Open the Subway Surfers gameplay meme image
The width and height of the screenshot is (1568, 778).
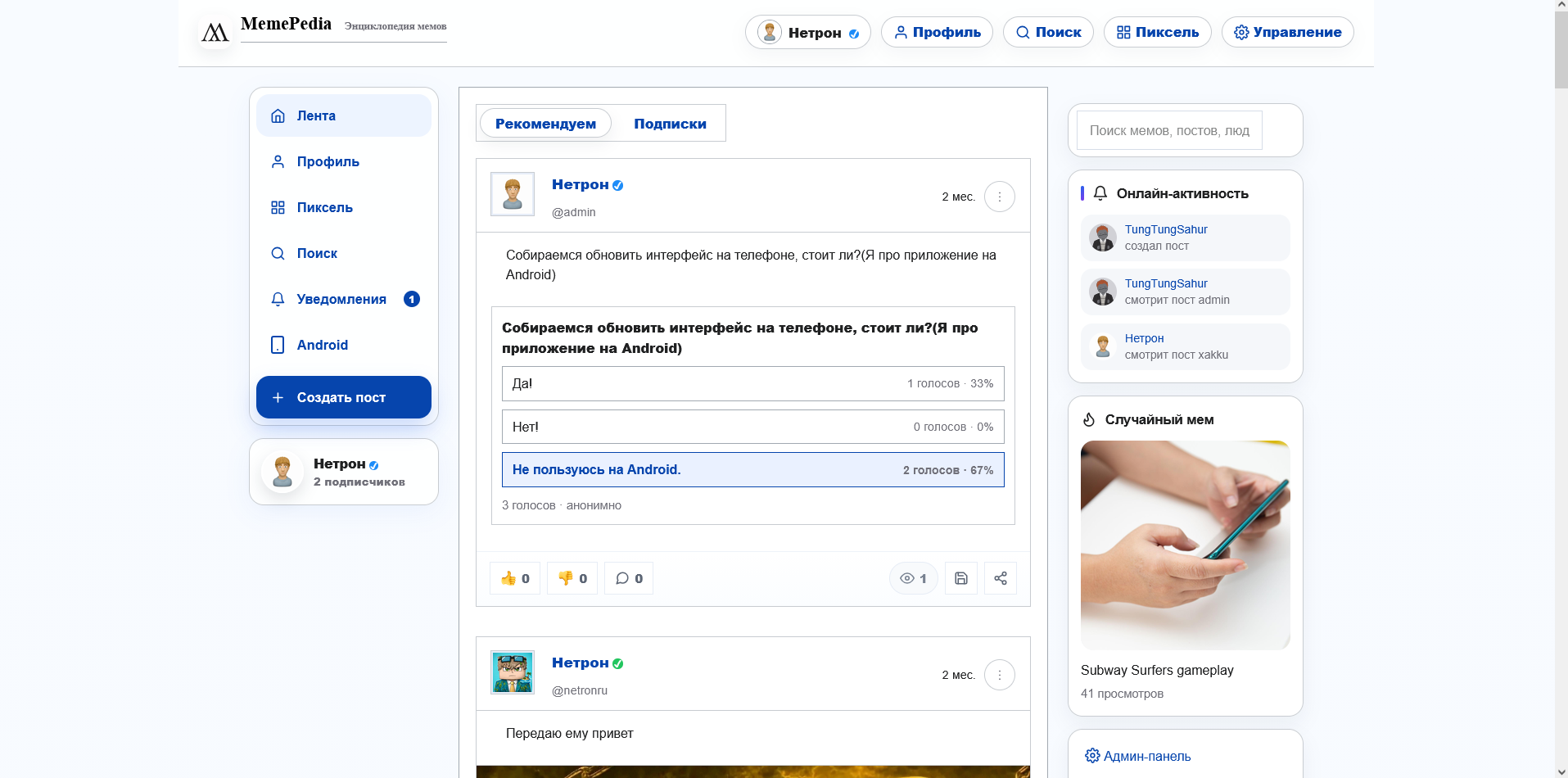point(1186,545)
